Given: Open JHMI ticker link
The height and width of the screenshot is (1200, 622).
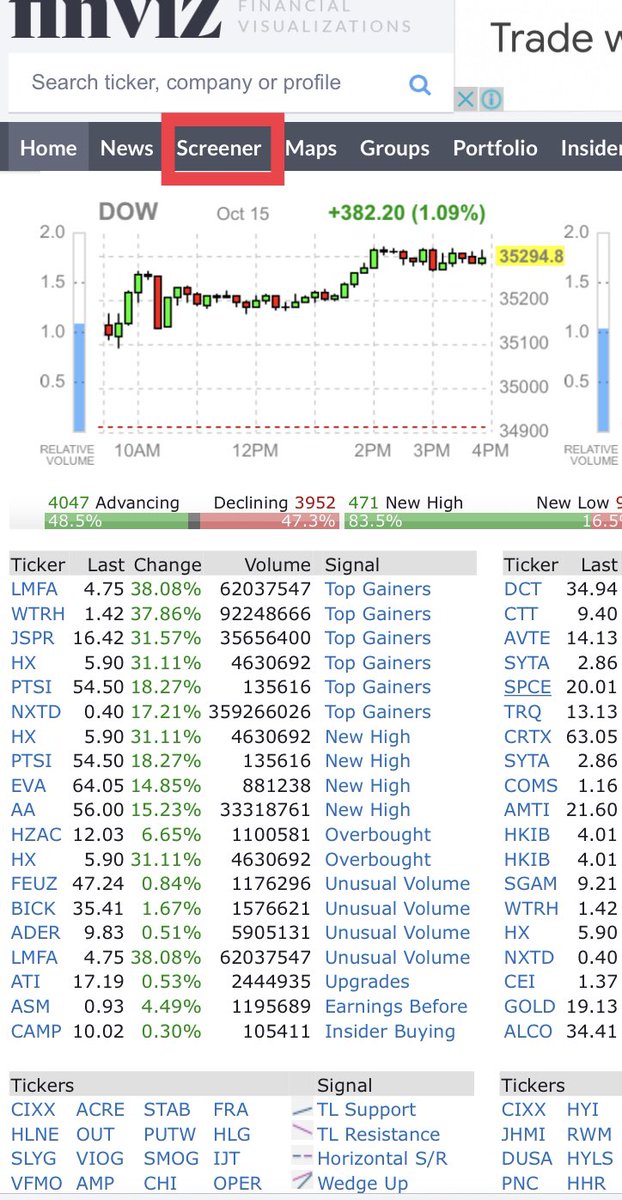Looking at the screenshot, I should tap(524, 1134).
